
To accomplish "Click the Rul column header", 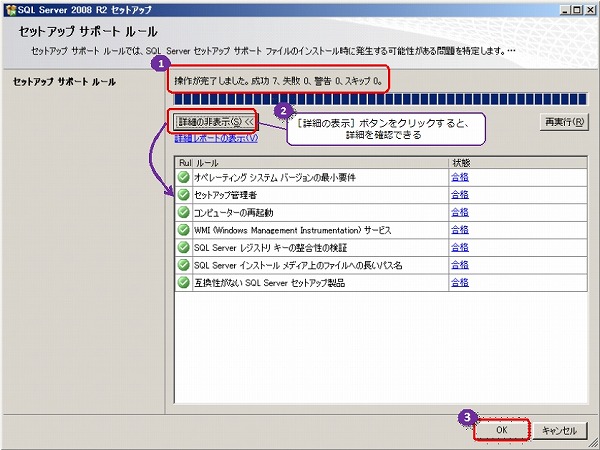I will coord(184,163).
